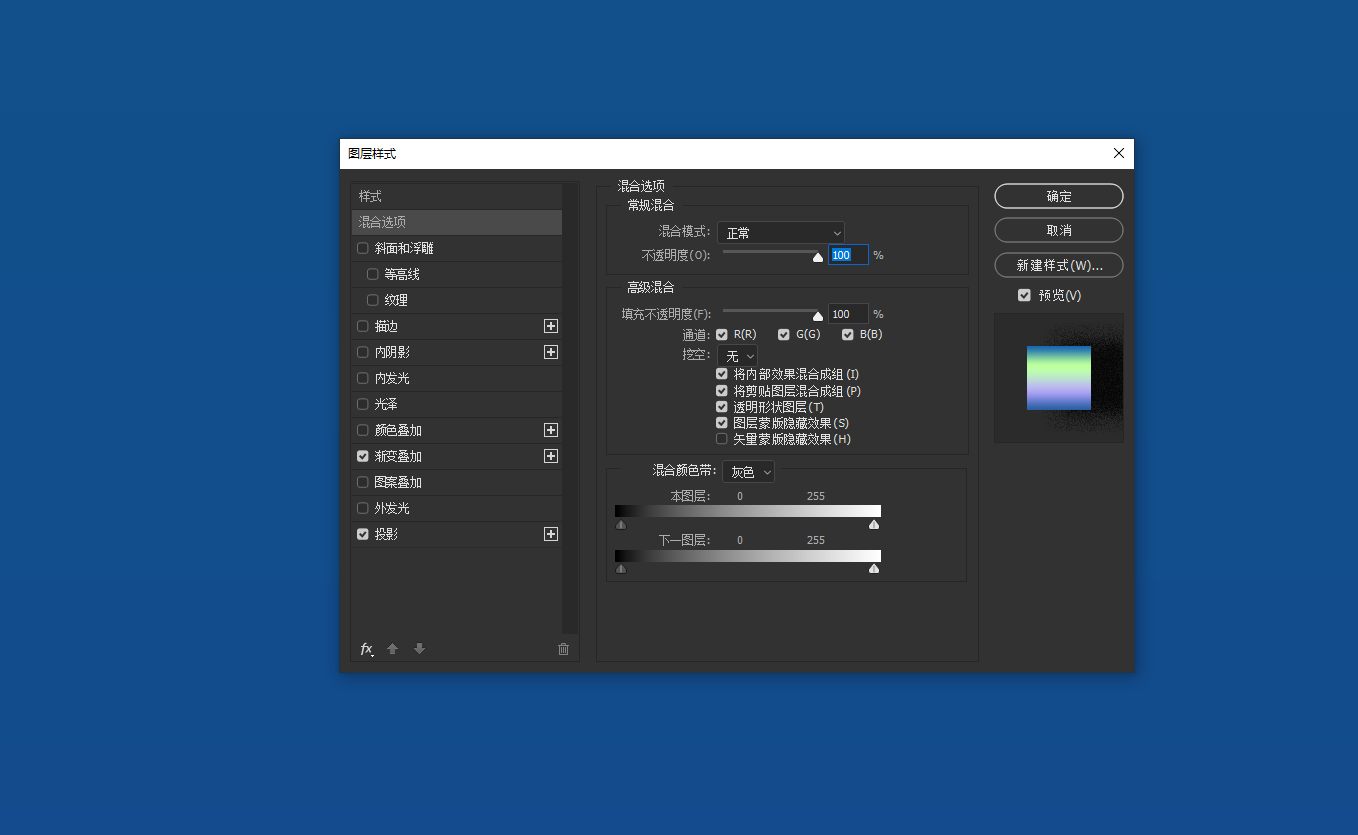Click the 填充不透明度 slider handle
This screenshot has width=1358, height=835.
(x=818, y=316)
